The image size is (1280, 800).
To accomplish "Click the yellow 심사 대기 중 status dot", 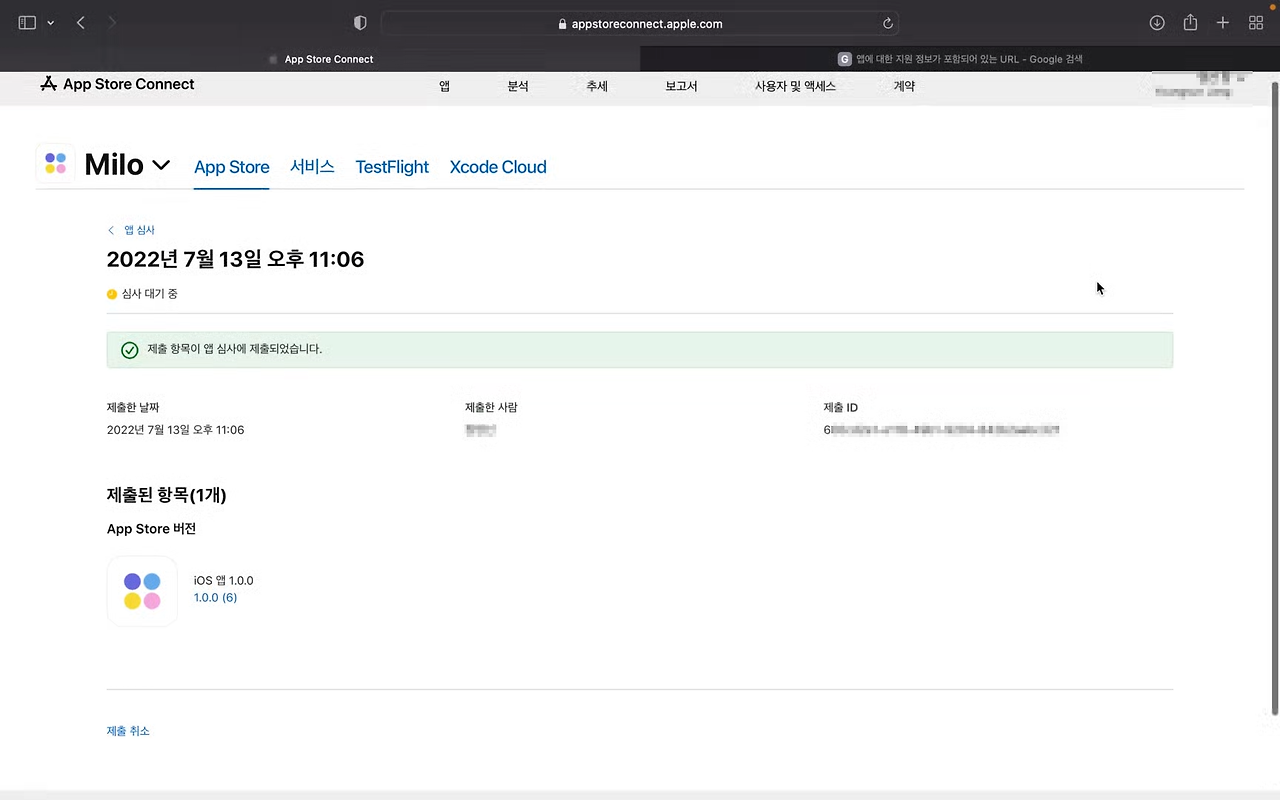I will pyautogui.click(x=112, y=294).
